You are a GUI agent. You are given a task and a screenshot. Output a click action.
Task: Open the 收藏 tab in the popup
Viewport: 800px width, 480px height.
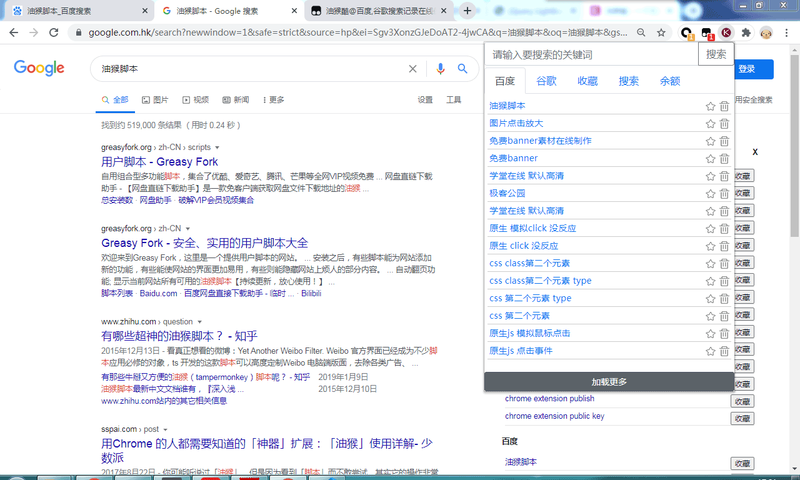tap(588, 81)
